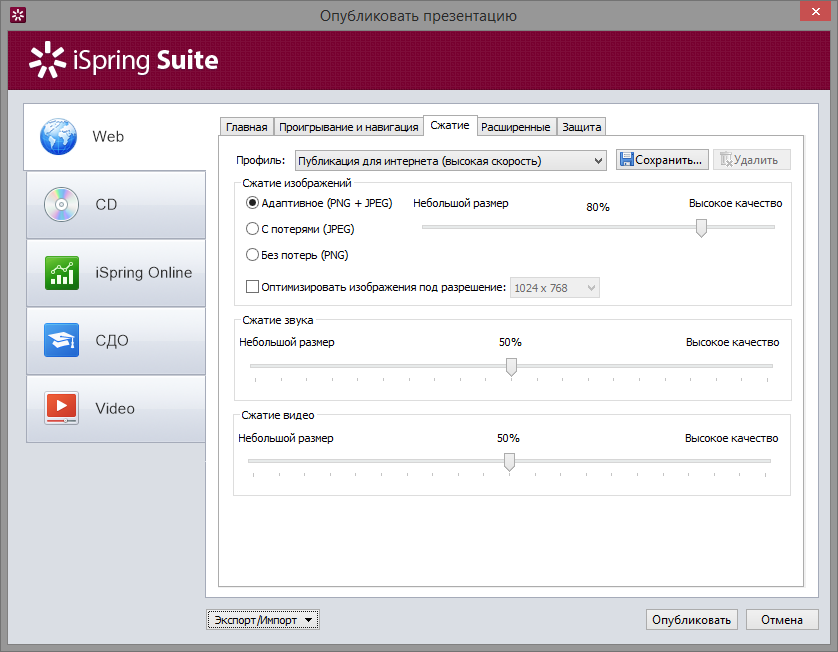Click the 50% value under Сжатие звука
The height and width of the screenshot is (652, 838).
tap(510, 342)
